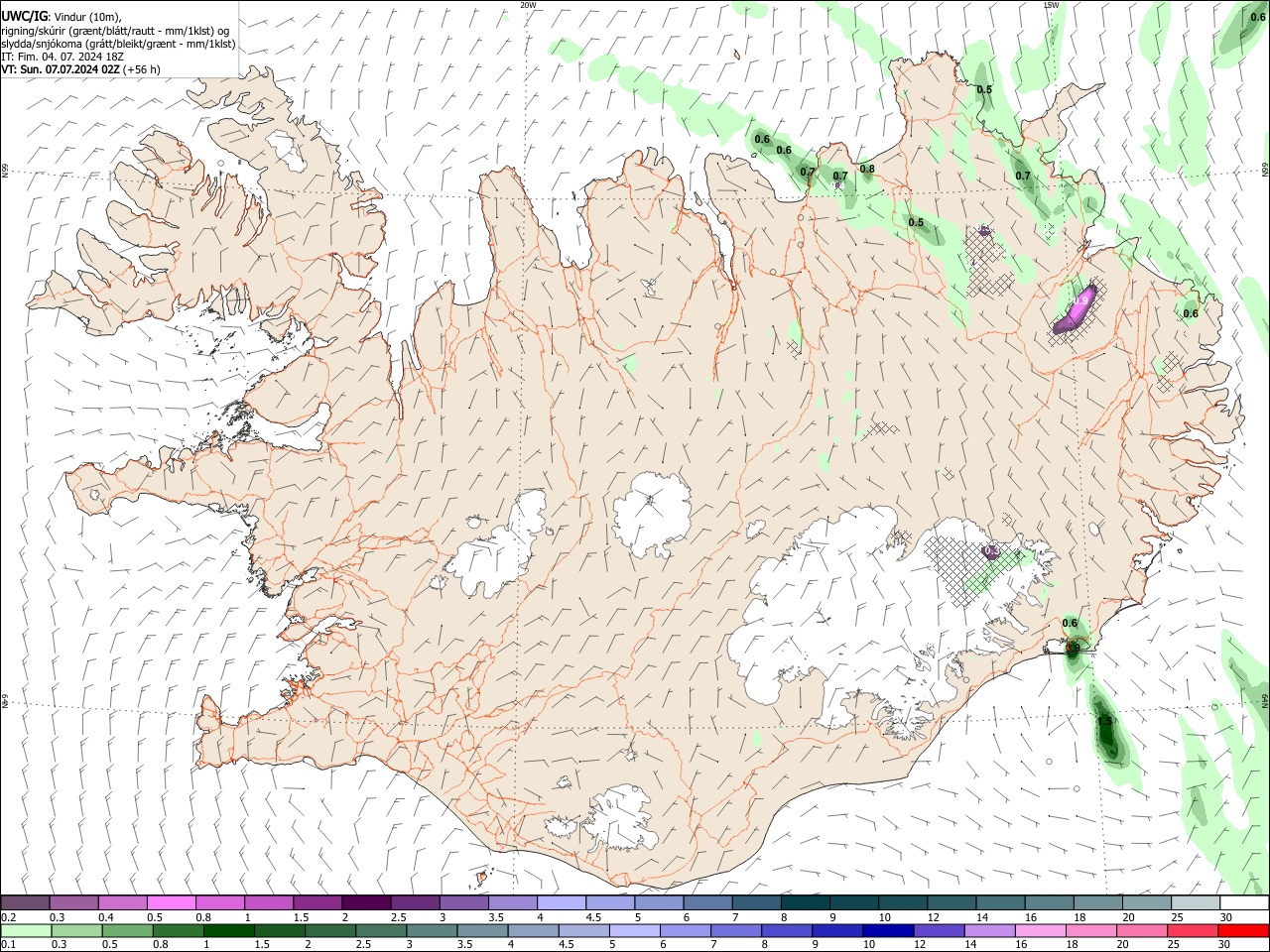The width and height of the screenshot is (1270, 952).
Task: Click the 'slydda/snjókoma' legend description line
Action: point(118,44)
